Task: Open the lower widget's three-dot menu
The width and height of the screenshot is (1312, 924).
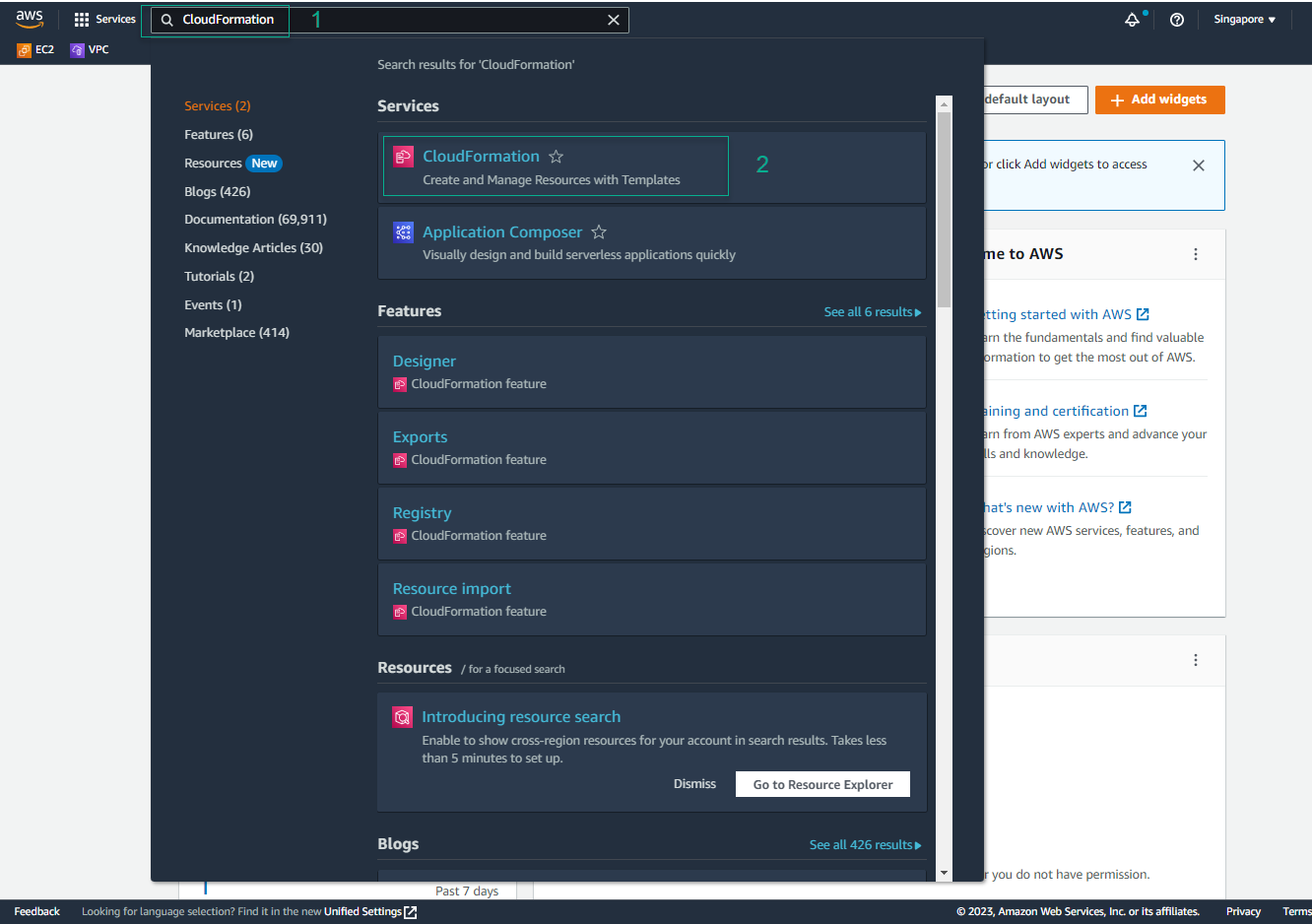Action: [1196, 660]
